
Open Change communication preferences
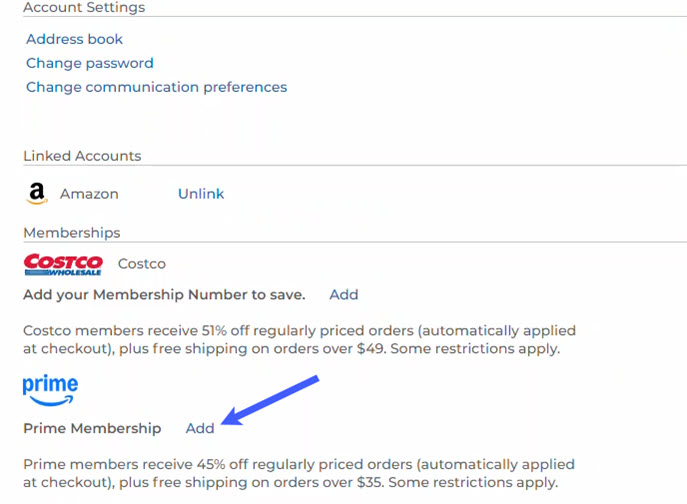coord(156,87)
